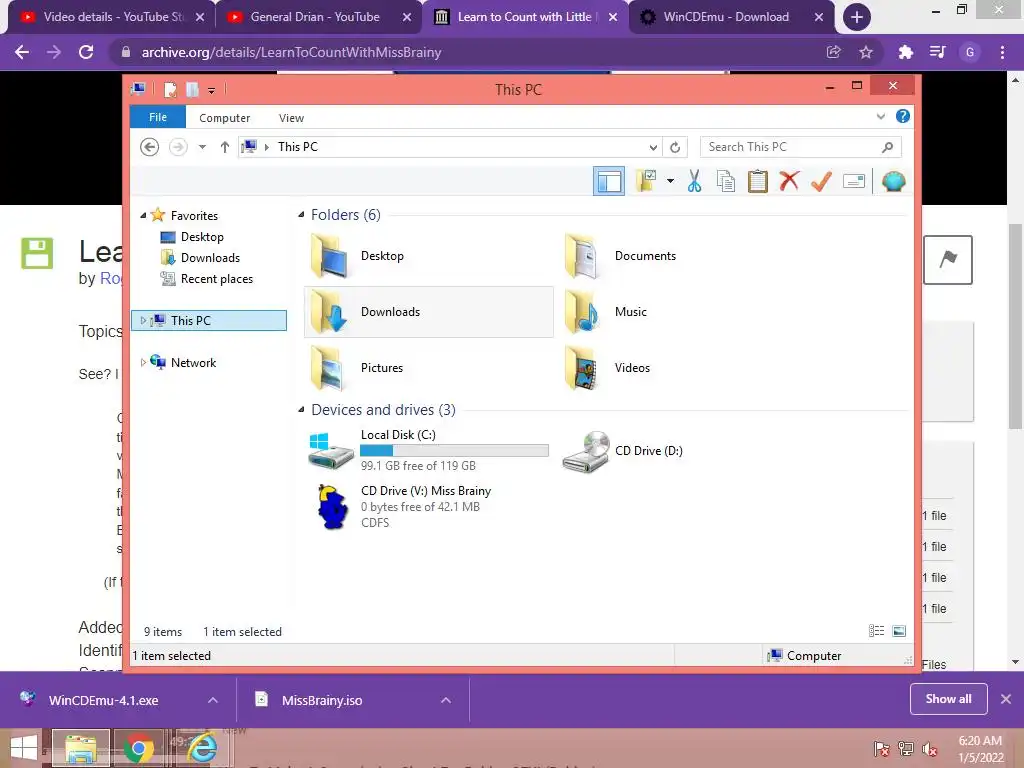Screen dimensions: 1024x768
Task: Click the orange checkmark Properties icon
Action: 821,181
